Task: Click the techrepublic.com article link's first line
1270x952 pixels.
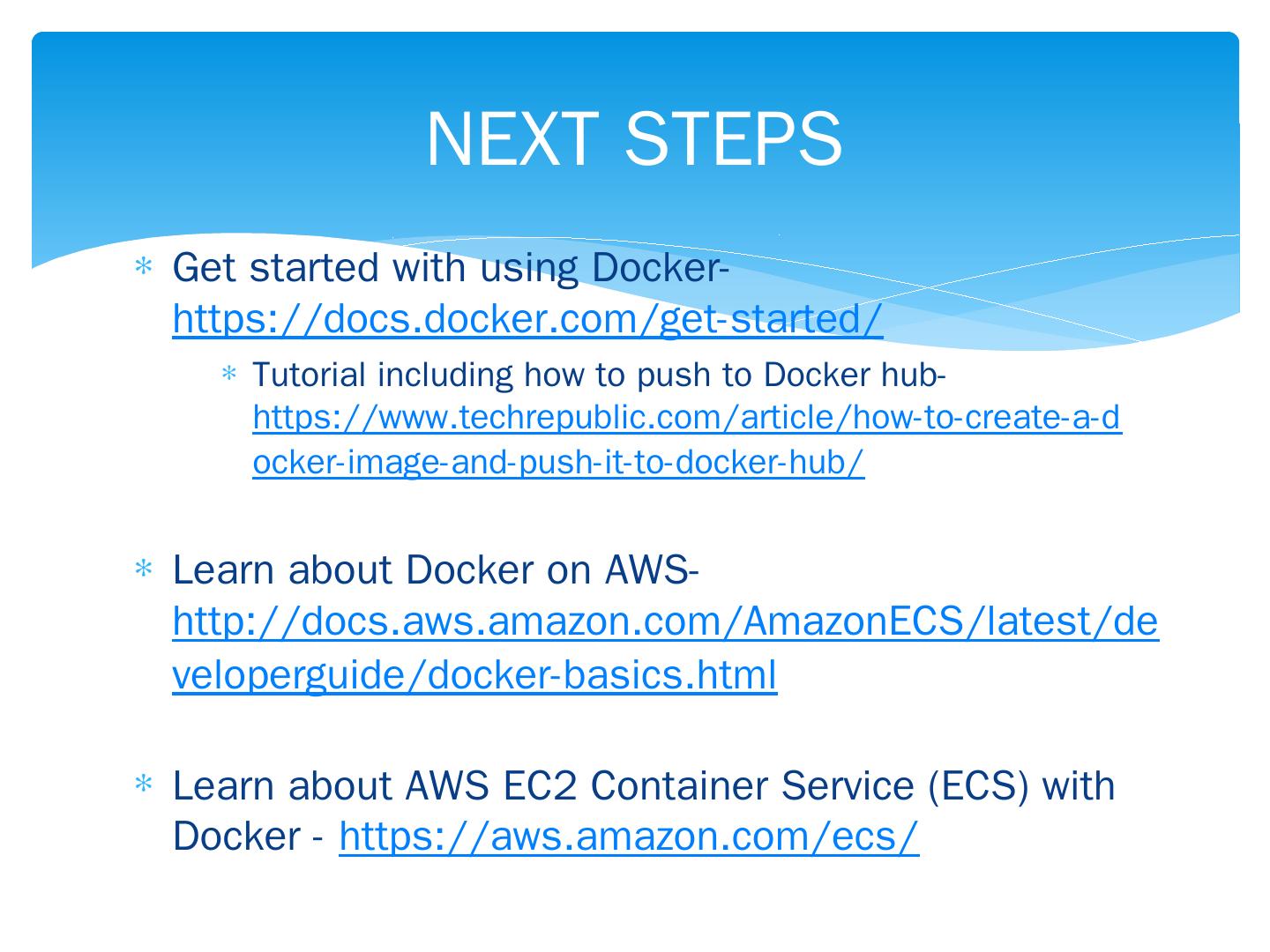Action: [686, 418]
